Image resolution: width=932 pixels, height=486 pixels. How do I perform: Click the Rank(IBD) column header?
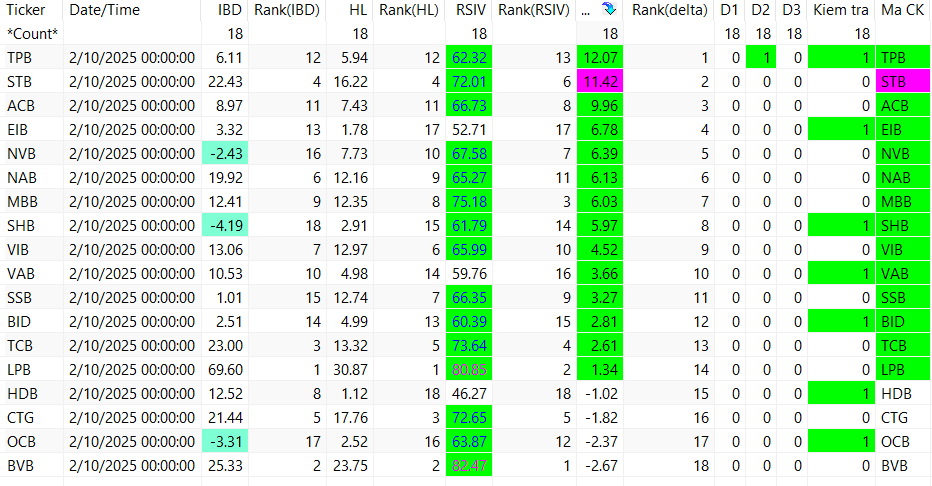[287, 10]
